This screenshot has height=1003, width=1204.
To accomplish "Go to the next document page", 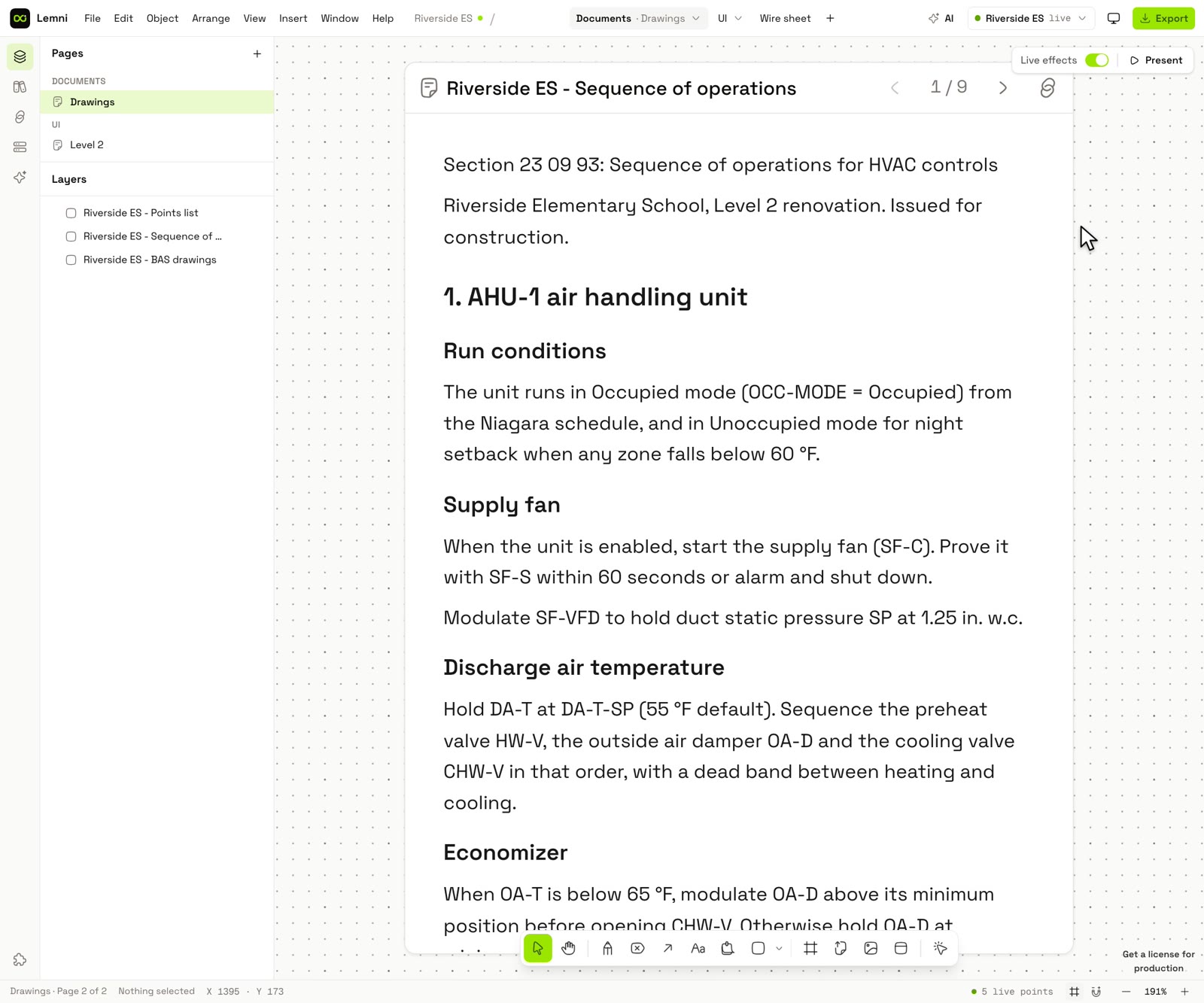I will point(1002,88).
